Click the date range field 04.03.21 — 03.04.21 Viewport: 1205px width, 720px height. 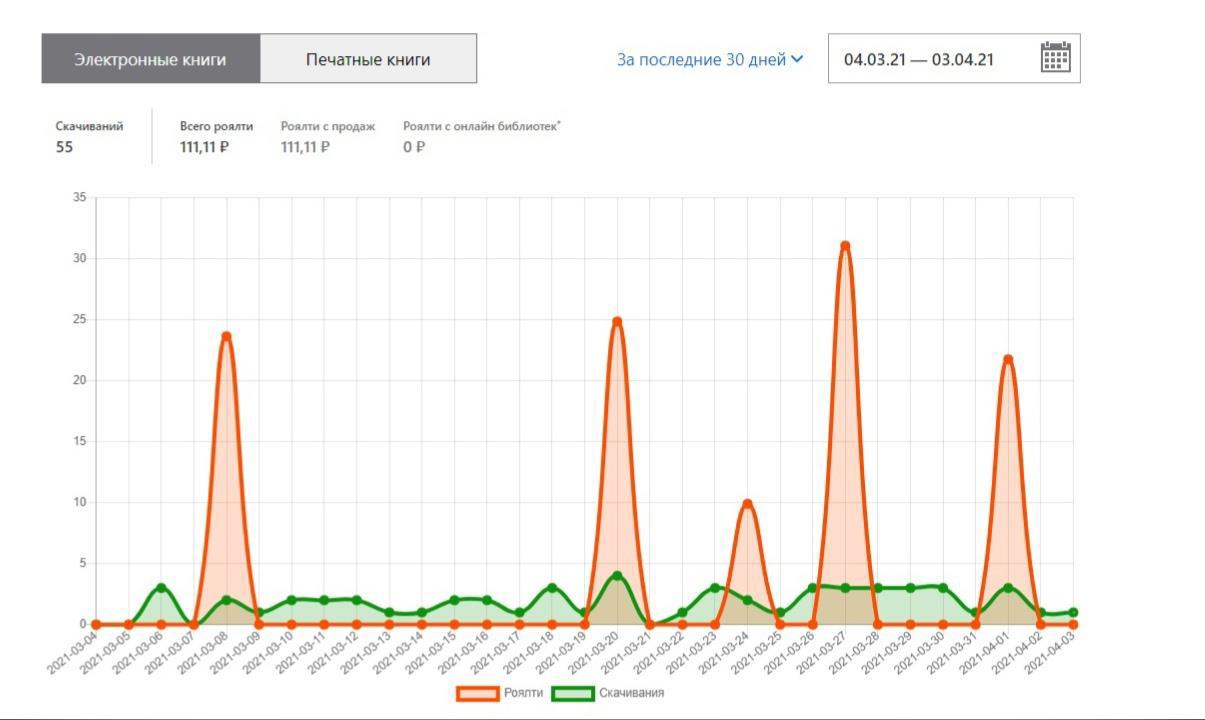pyautogui.click(x=919, y=59)
